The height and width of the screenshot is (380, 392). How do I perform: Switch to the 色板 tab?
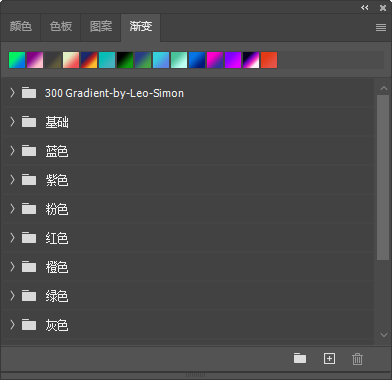pyautogui.click(x=61, y=27)
